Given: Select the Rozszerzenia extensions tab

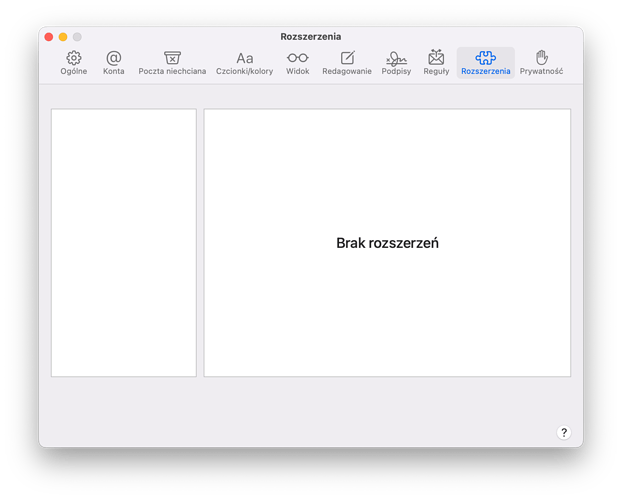Looking at the screenshot, I should pyautogui.click(x=486, y=63).
